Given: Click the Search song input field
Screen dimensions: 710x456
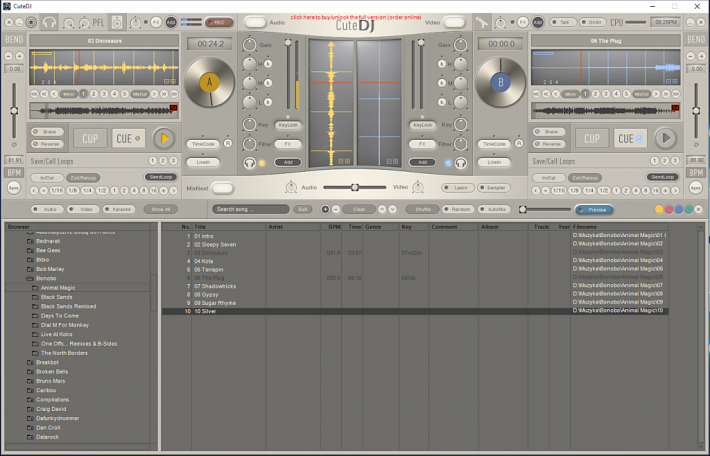Looking at the screenshot, I should click(x=251, y=209).
